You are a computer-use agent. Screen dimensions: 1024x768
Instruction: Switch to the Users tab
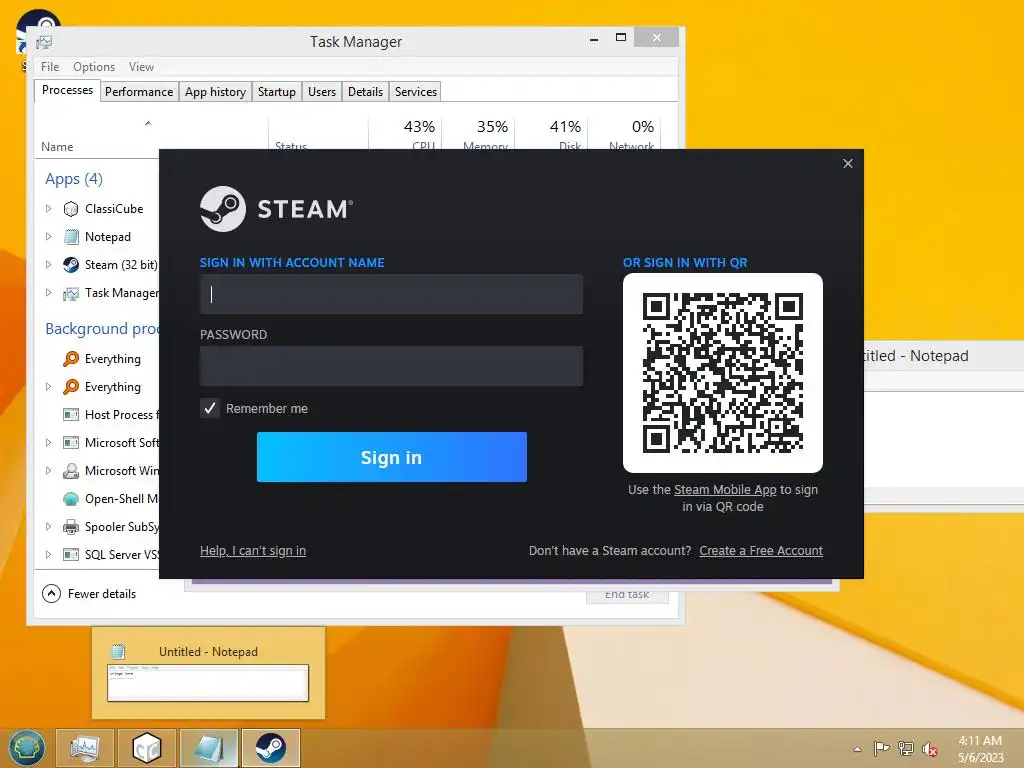click(x=322, y=92)
